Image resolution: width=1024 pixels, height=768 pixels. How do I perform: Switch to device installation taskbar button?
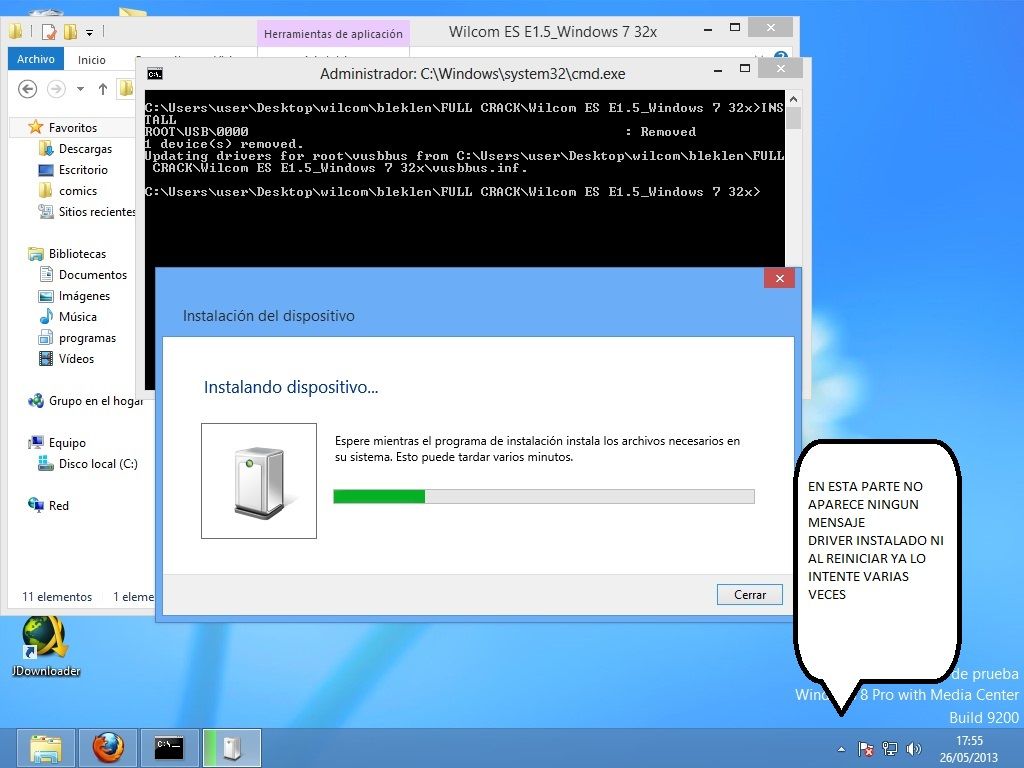pos(232,748)
